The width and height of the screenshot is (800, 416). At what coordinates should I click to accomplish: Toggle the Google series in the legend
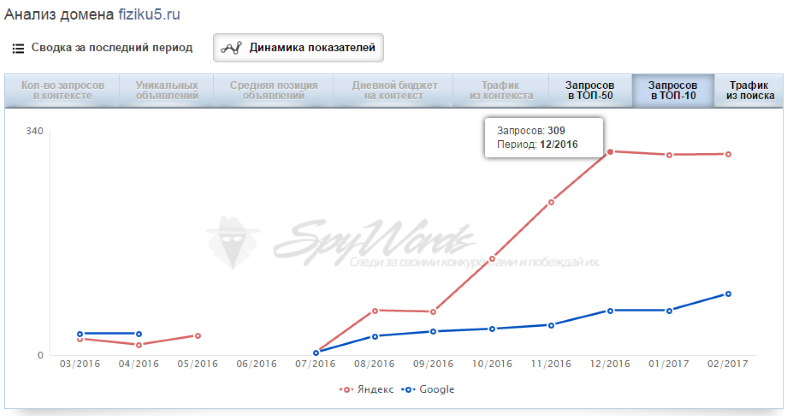(x=427, y=389)
